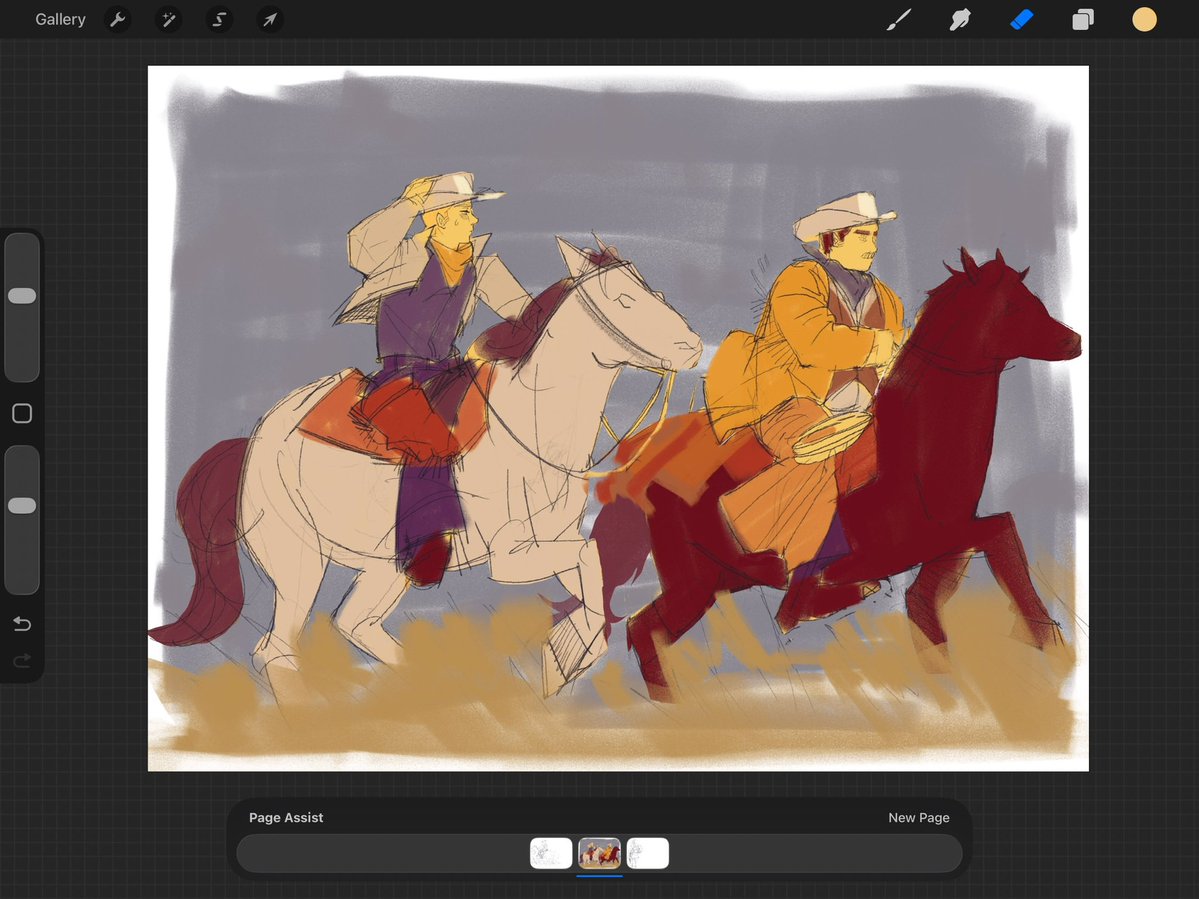Viewport: 1199px width, 899px height.
Task: Select the Smudge tool
Action: pos(960,19)
